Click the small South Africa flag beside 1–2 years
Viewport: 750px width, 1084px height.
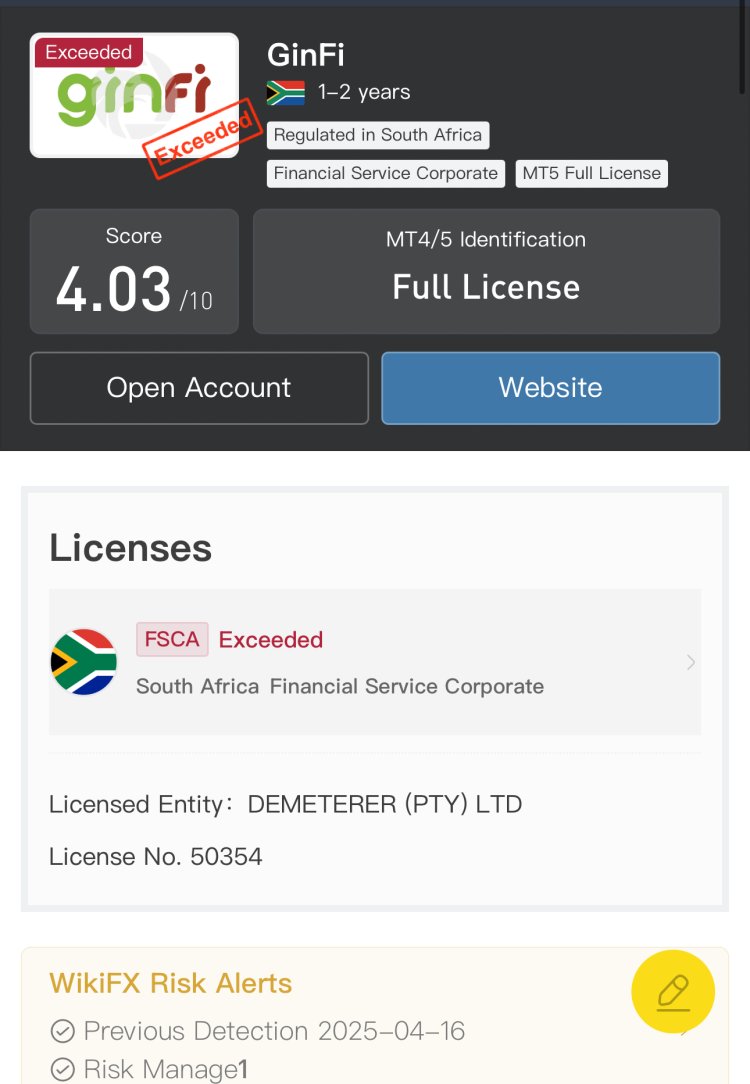tap(286, 93)
